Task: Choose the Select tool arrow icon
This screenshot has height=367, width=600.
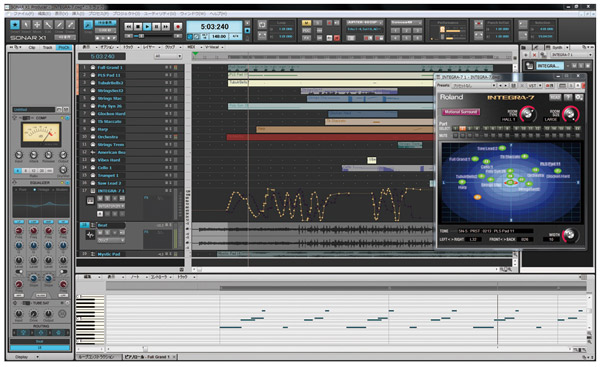Action: 26,25
